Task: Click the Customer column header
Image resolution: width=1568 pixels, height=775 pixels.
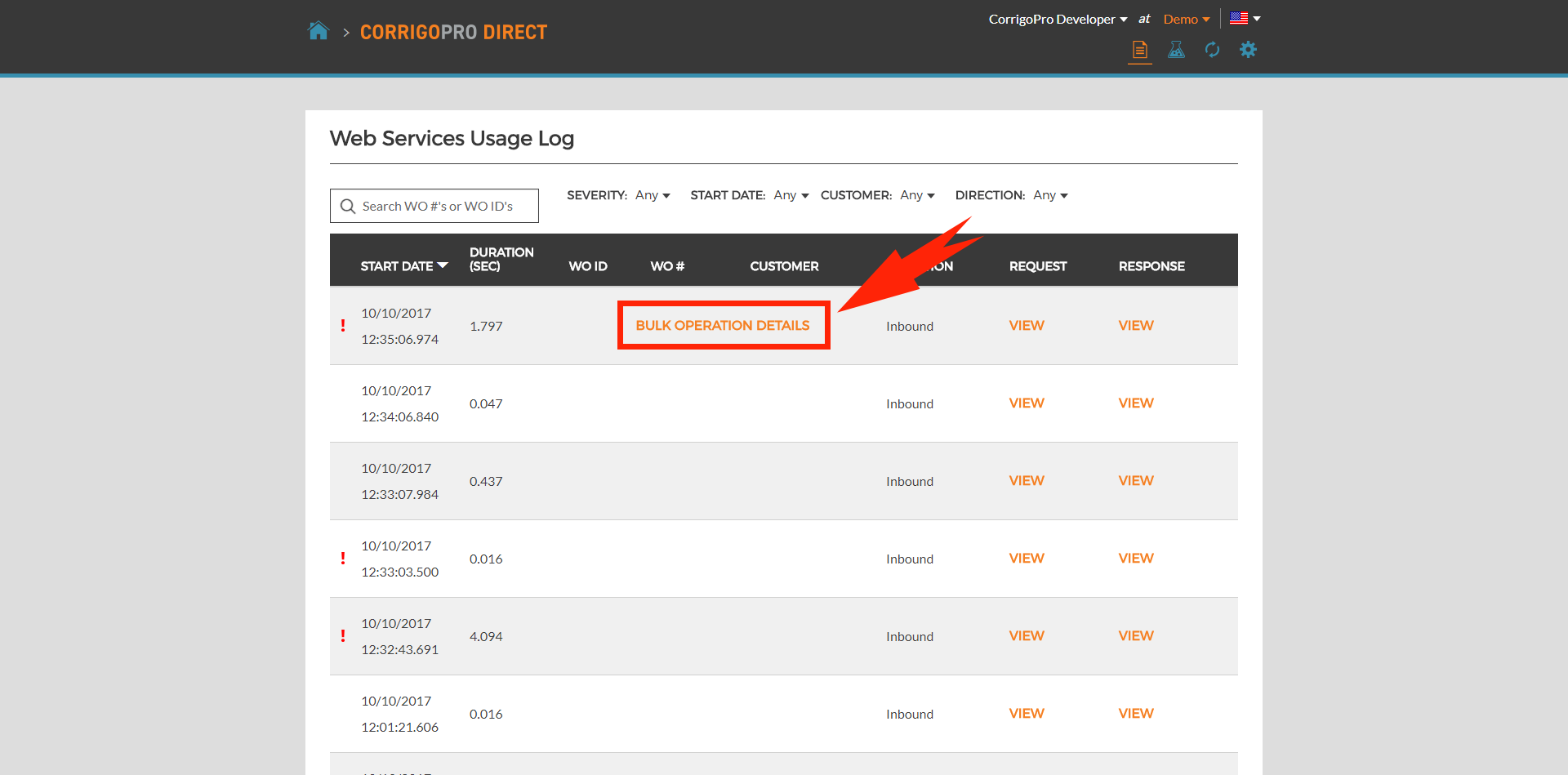Action: [784, 266]
